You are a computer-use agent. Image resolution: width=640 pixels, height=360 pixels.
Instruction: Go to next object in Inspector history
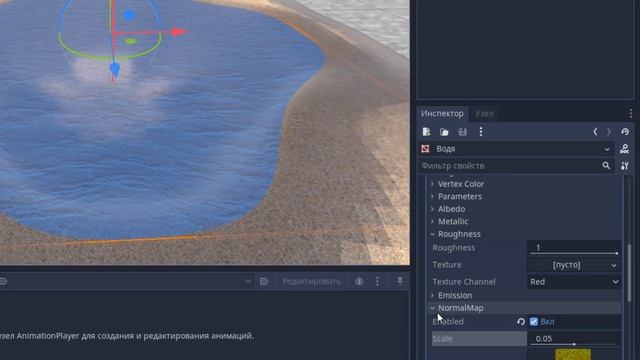click(609, 132)
